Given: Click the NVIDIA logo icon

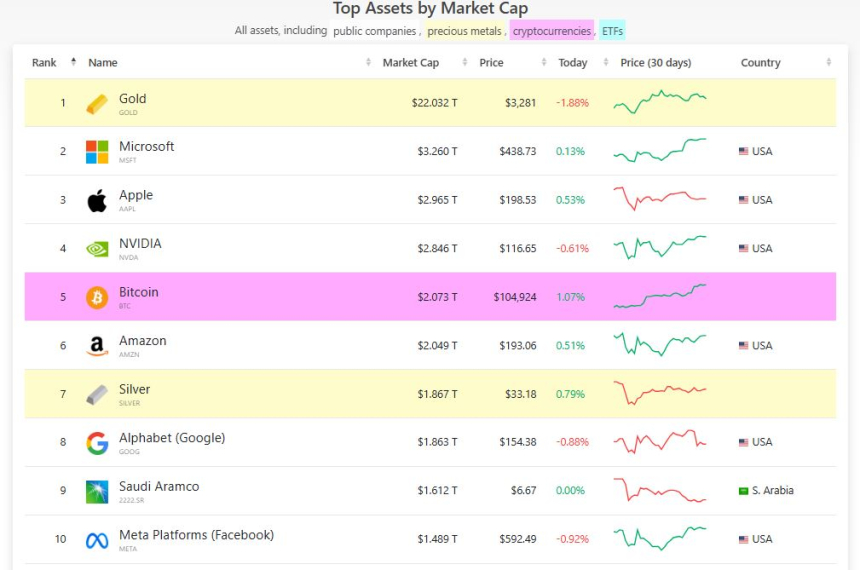Looking at the screenshot, I should pyautogui.click(x=97, y=249).
